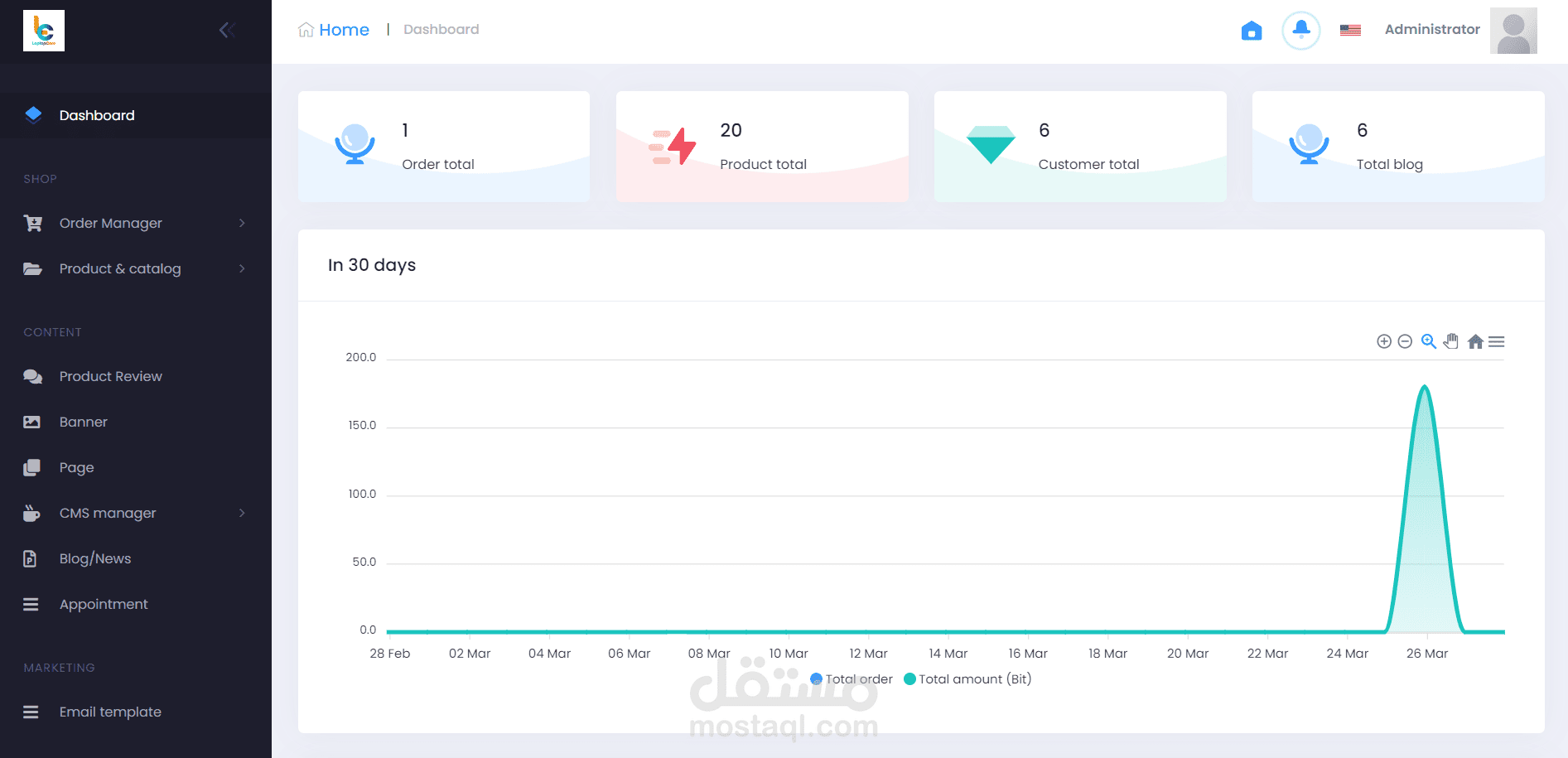Click the Customer total diamond icon

click(991, 145)
